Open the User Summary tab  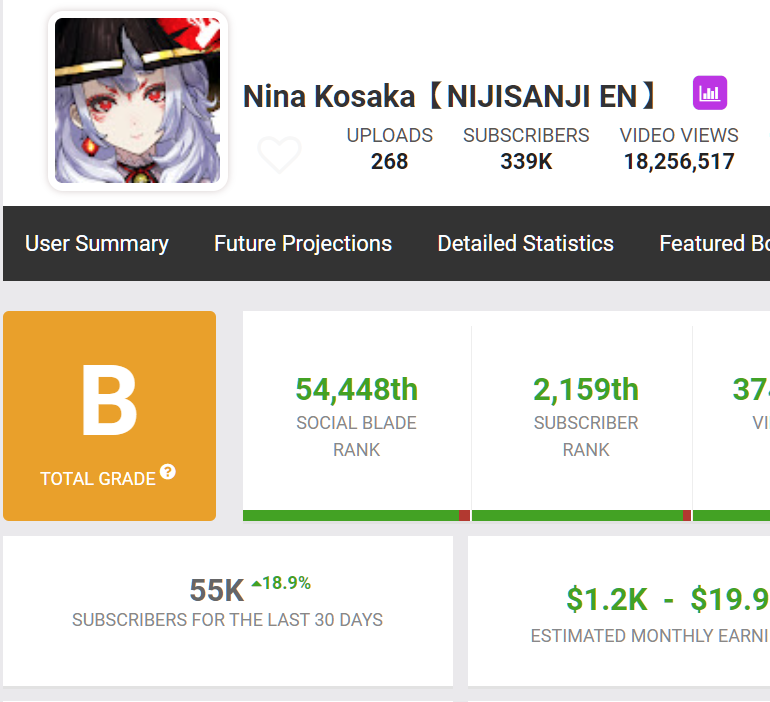click(x=97, y=243)
